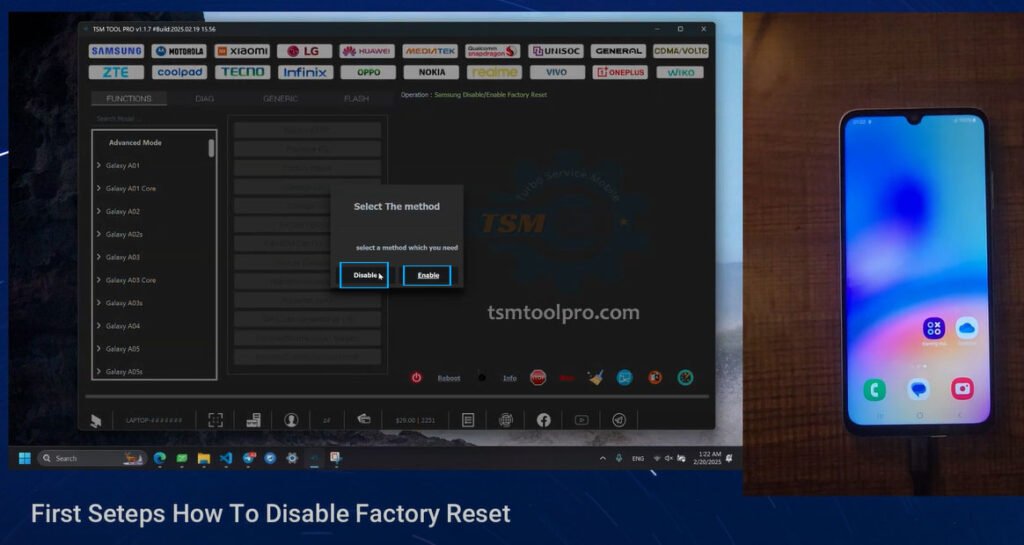Viewport: 1024px width, 545px height.
Task: Open the document log icon
Action: tap(468, 420)
